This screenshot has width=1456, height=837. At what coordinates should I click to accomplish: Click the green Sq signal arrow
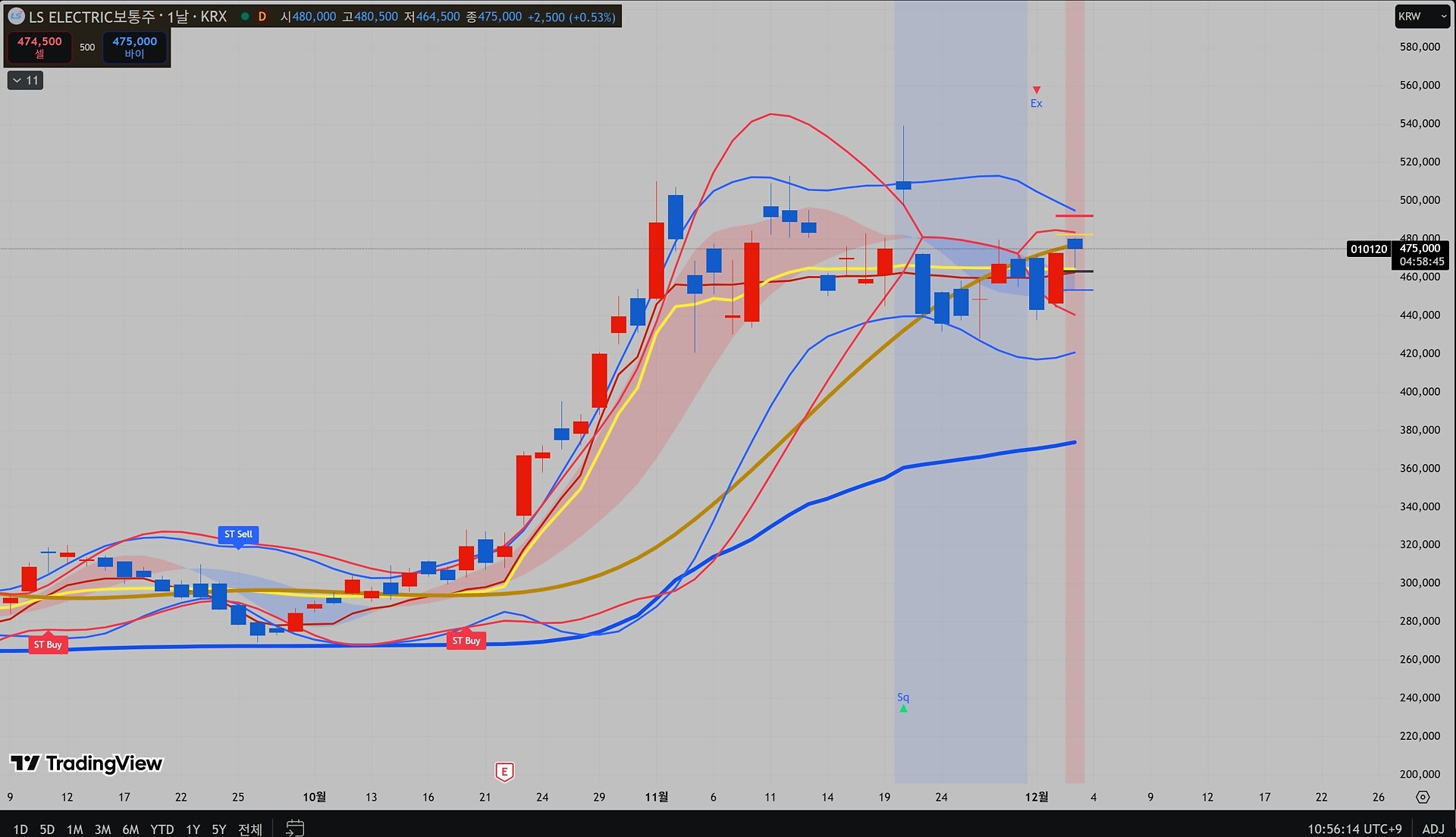point(903,709)
